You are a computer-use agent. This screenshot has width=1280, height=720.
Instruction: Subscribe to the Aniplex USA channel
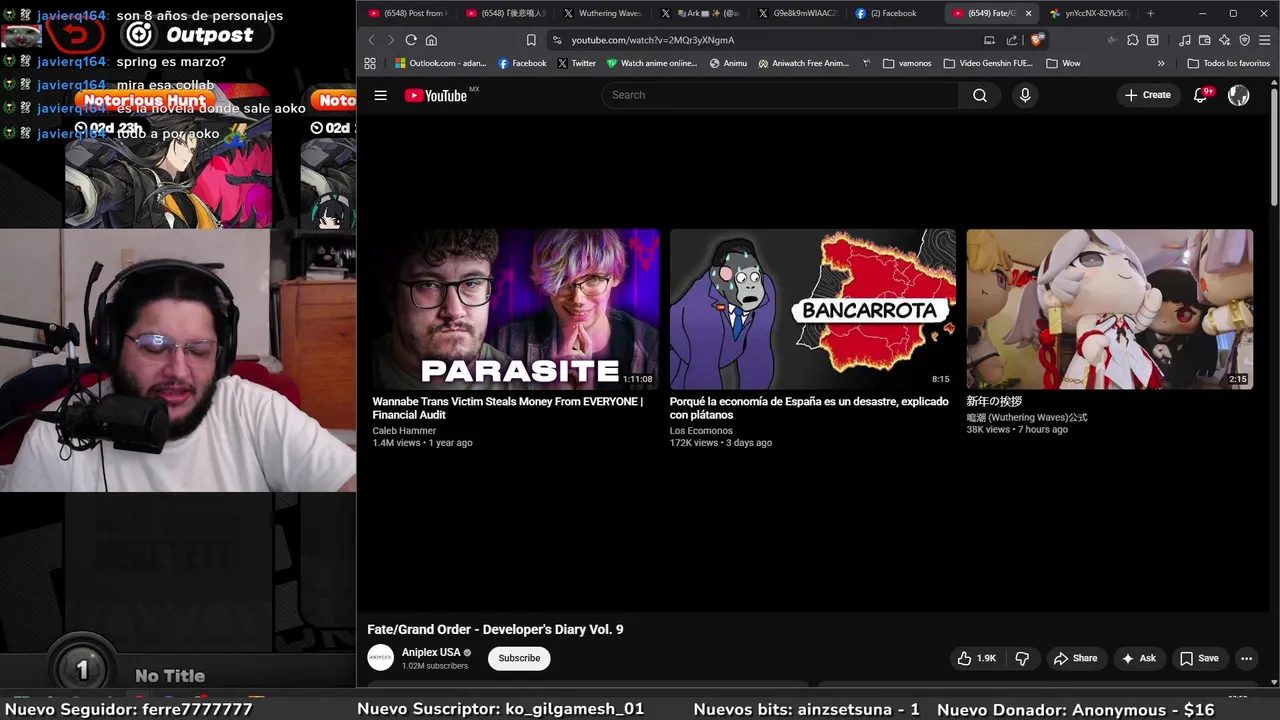click(519, 658)
